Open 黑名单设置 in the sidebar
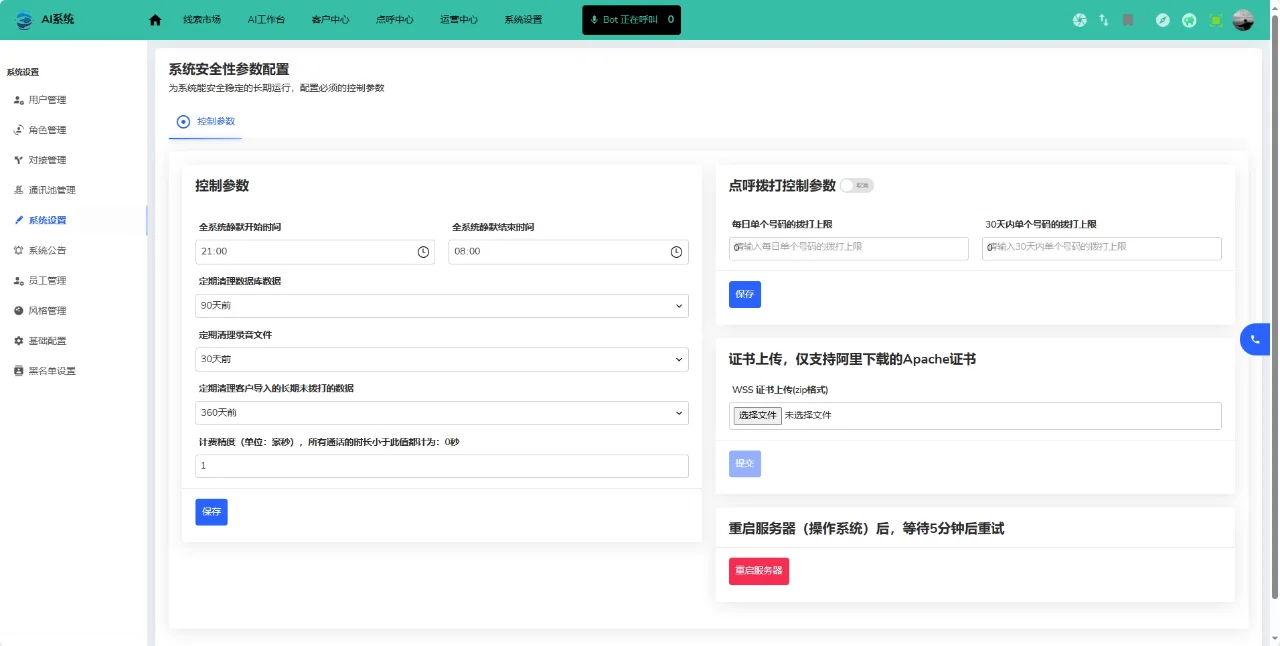 pos(51,371)
